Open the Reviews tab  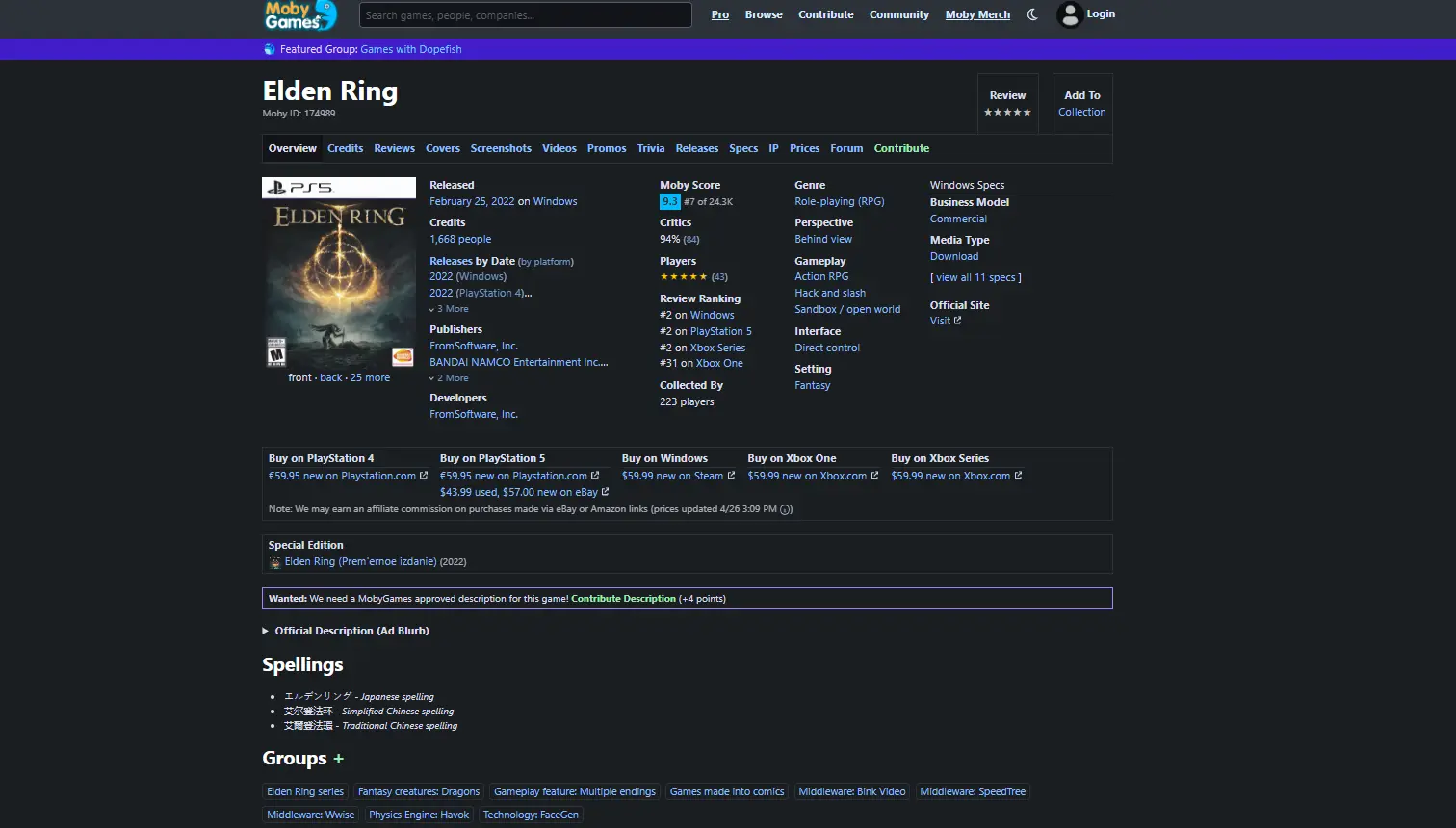point(394,148)
